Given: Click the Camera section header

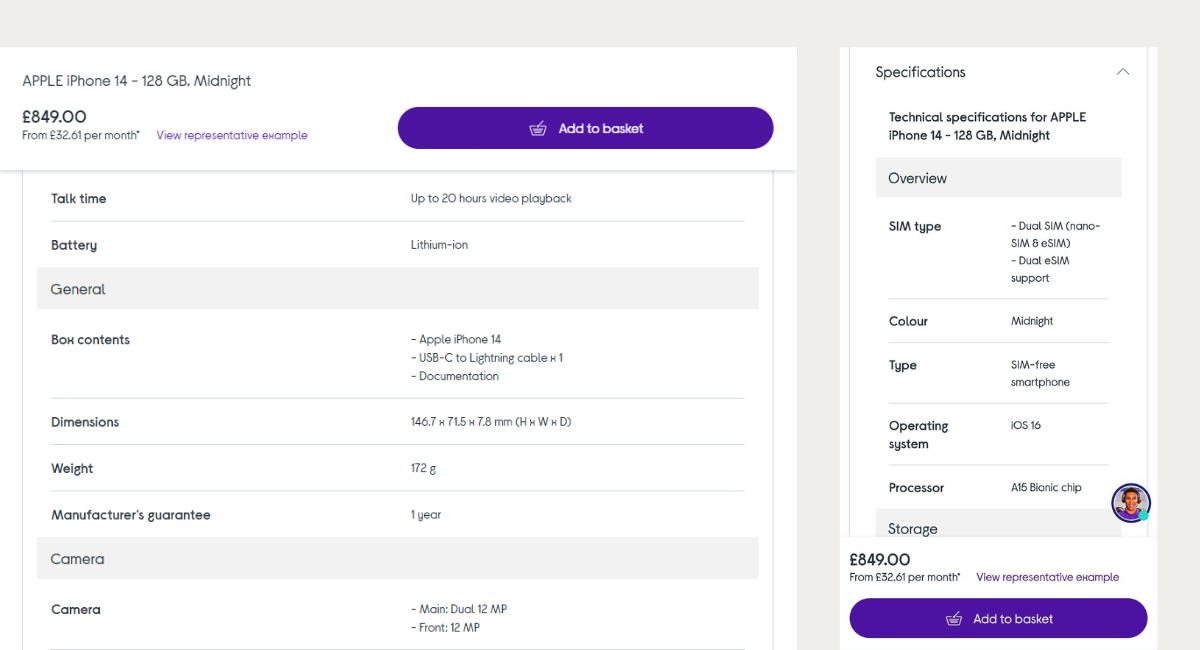Looking at the screenshot, I should (398, 559).
